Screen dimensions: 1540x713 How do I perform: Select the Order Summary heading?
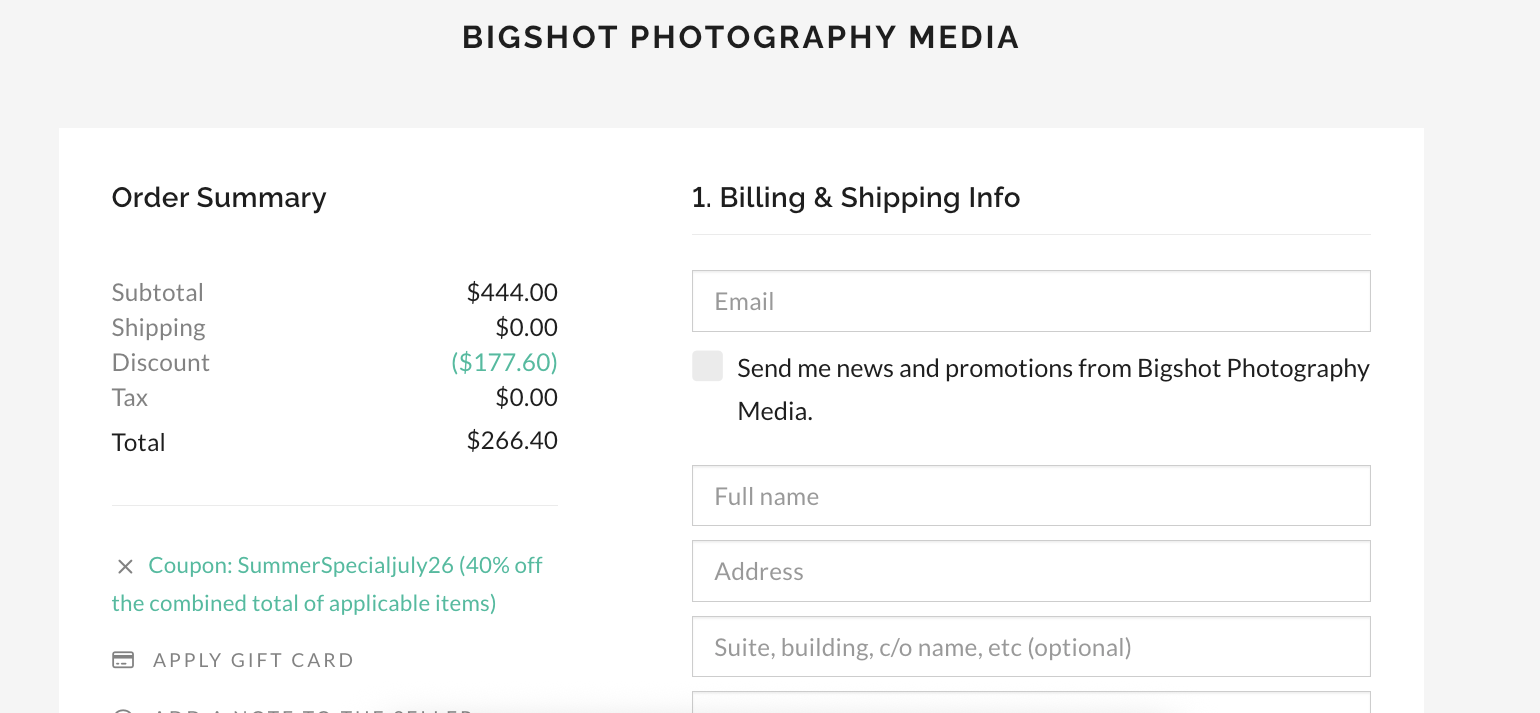[219, 198]
